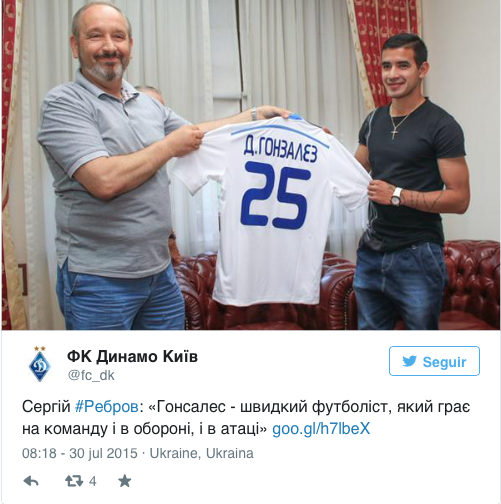Screen dimensions: 501x504
Task: Open the goo.gl/h7lbeX link
Action: (x=321, y=429)
